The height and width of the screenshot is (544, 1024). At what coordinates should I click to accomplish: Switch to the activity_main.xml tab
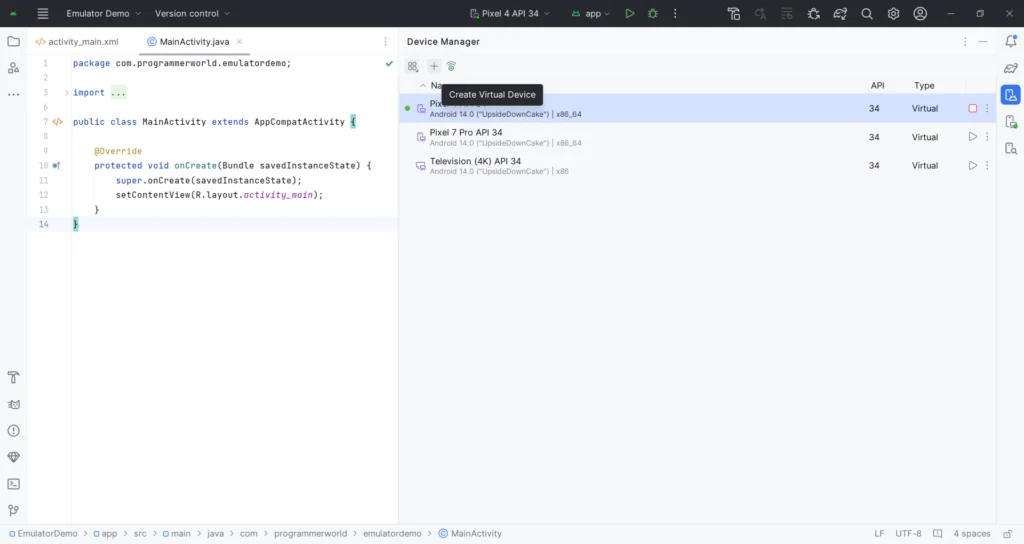[x=77, y=42]
